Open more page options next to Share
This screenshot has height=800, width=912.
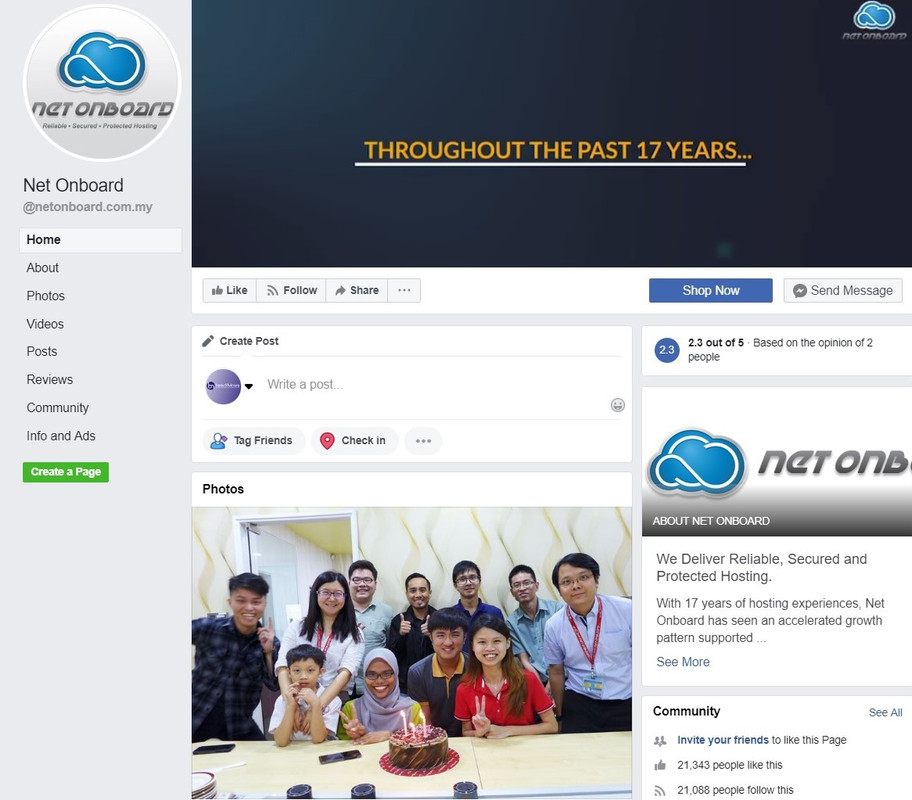click(x=404, y=290)
